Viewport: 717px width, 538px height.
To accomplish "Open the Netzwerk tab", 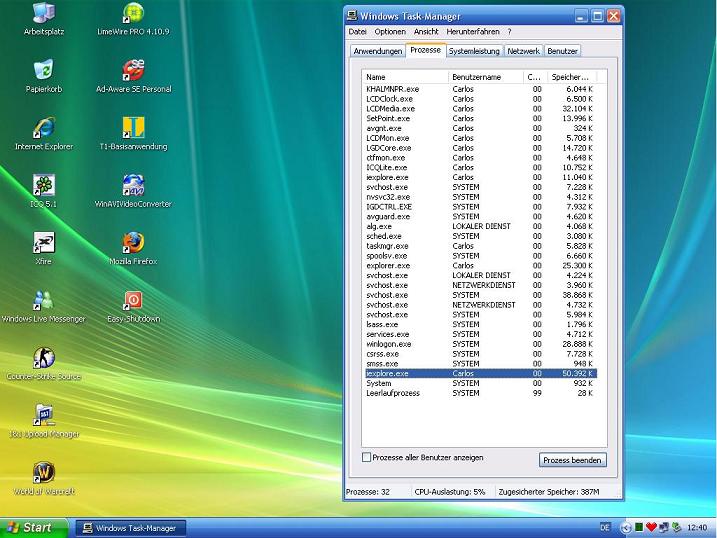I will tap(524, 51).
